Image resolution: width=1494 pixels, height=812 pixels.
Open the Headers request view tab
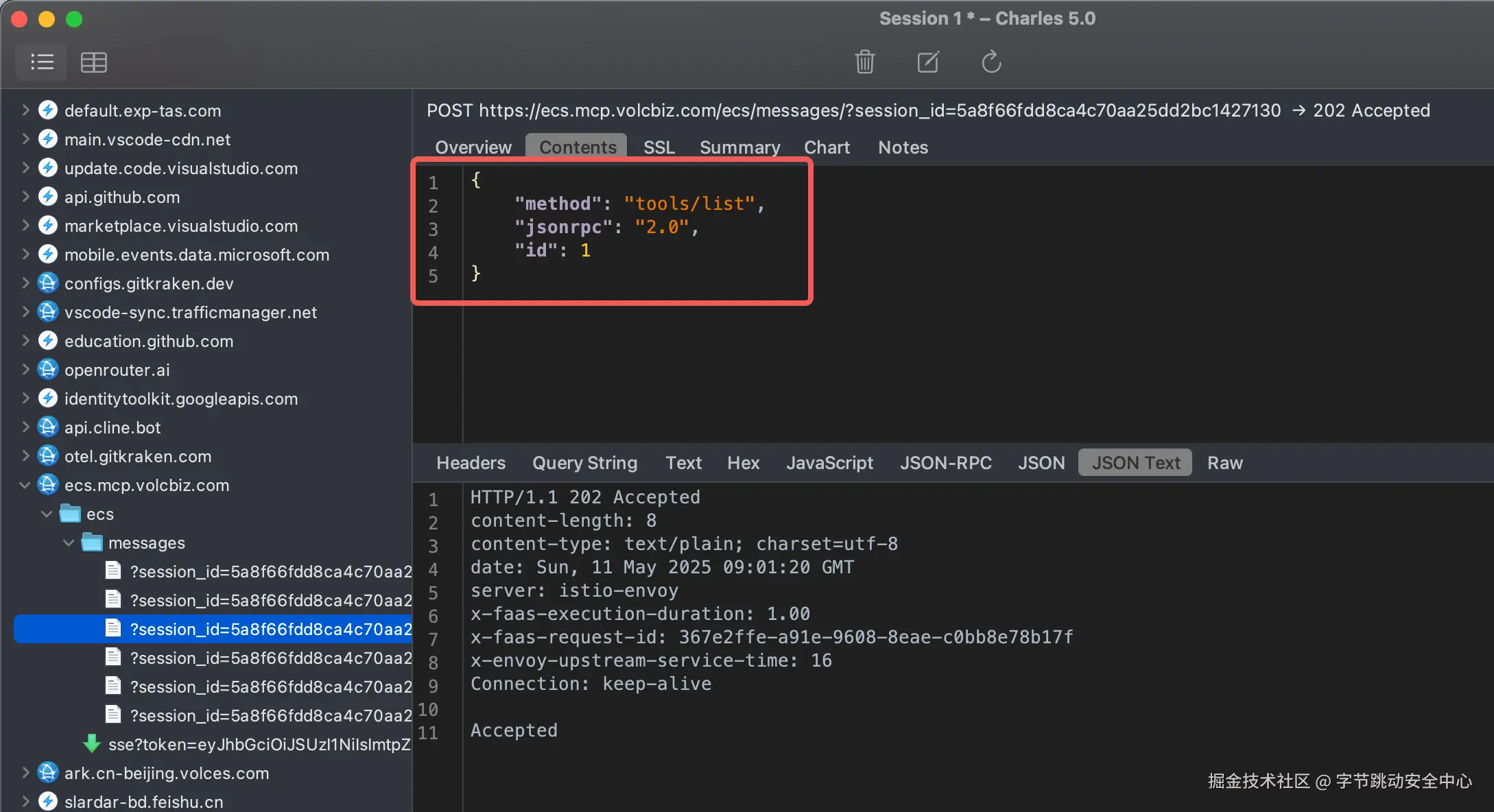click(x=471, y=462)
